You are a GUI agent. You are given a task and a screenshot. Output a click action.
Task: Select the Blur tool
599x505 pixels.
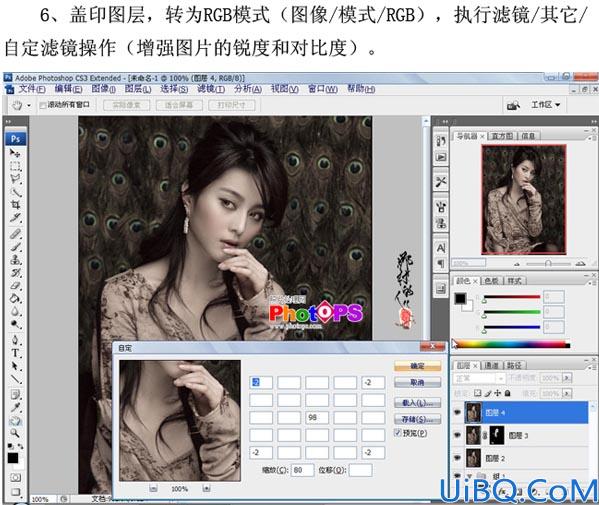coord(15,311)
